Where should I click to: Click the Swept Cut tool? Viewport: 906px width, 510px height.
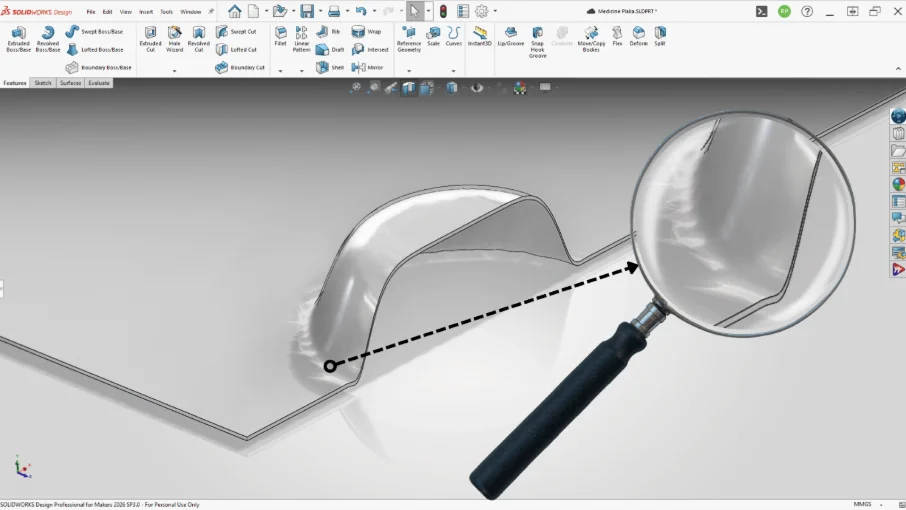[236, 32]
